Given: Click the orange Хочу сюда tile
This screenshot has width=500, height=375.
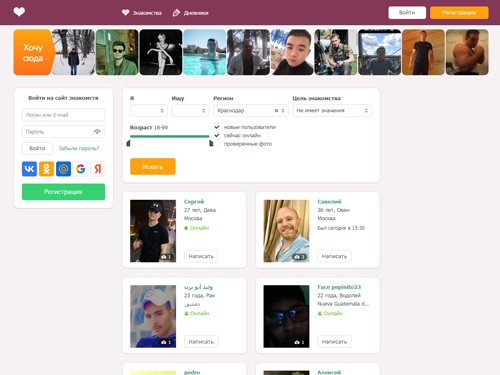Looking at the screenshot, I should pos(33,52).
